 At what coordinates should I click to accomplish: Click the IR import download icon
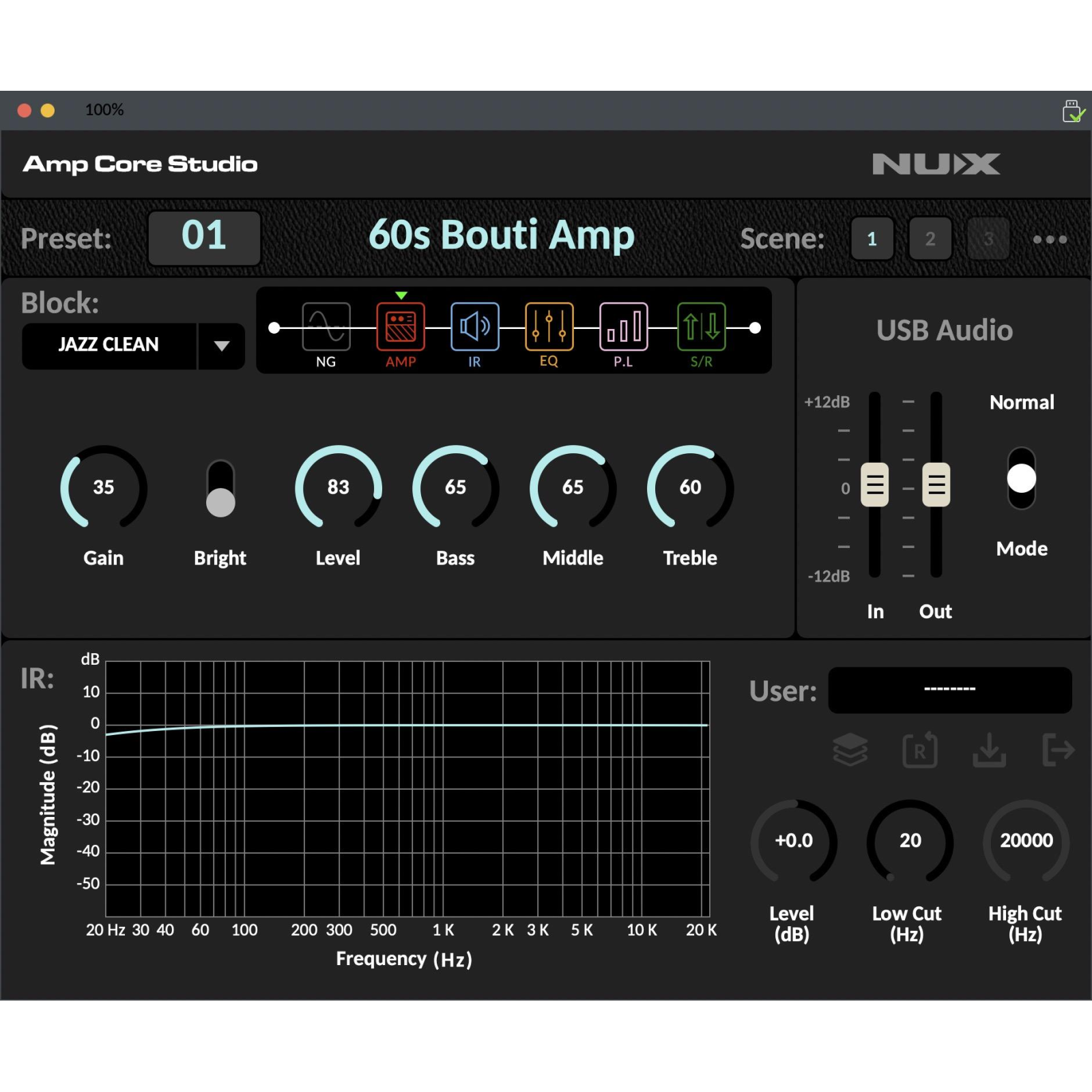(989, 751)
